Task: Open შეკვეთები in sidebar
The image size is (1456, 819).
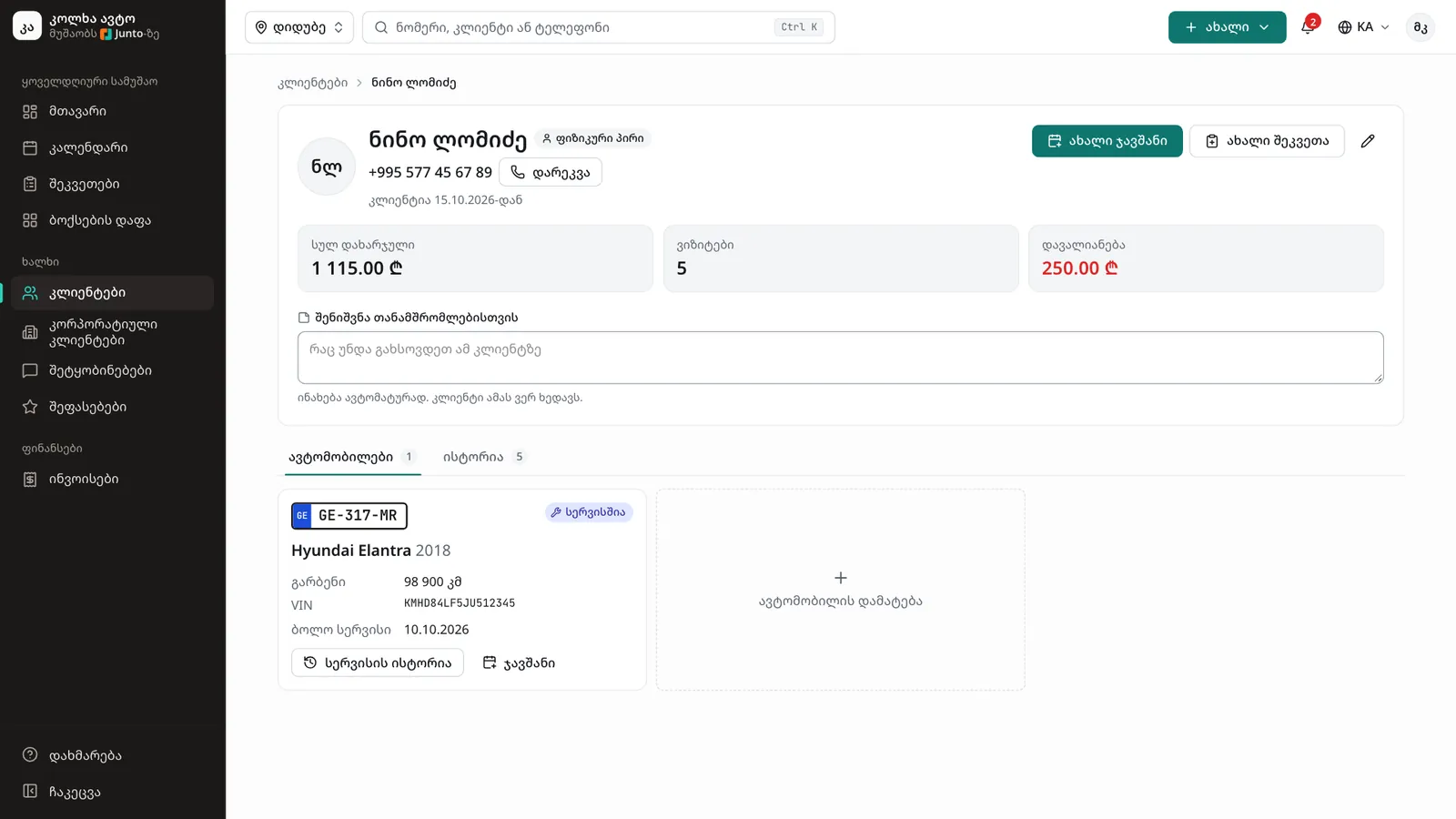Action: (x=113, y=184)
